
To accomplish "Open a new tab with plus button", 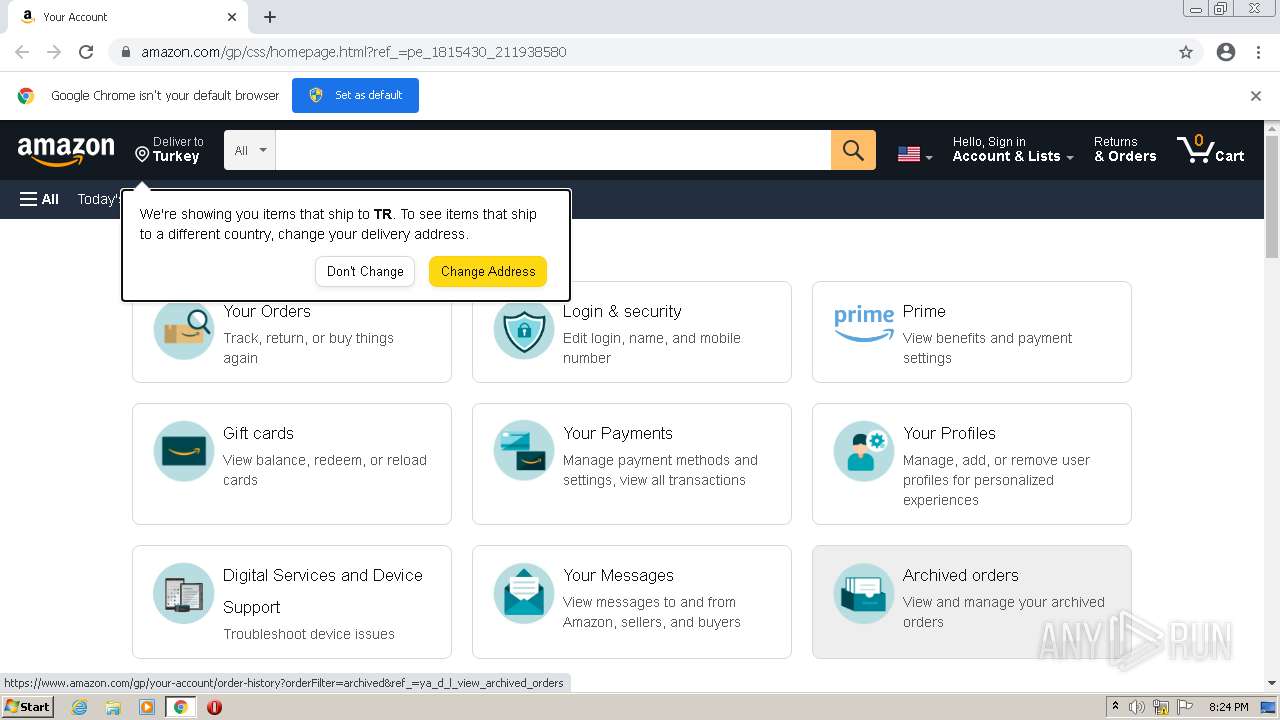I will pos(270,17).
